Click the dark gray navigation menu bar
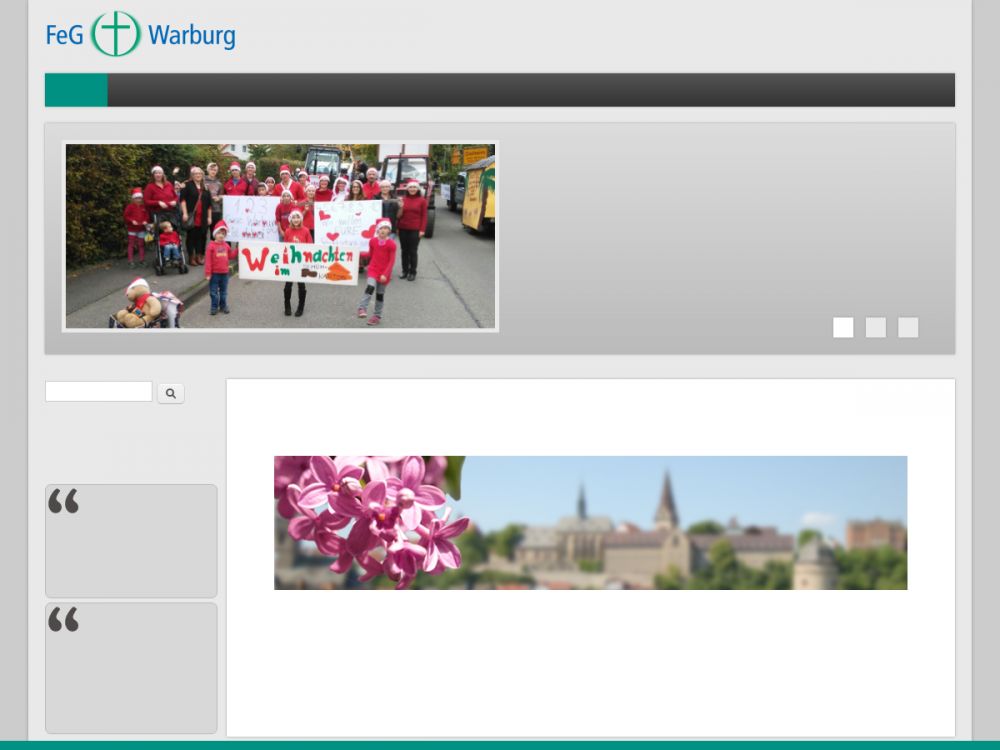The image size is (1000, 750). tap(530, 90)
